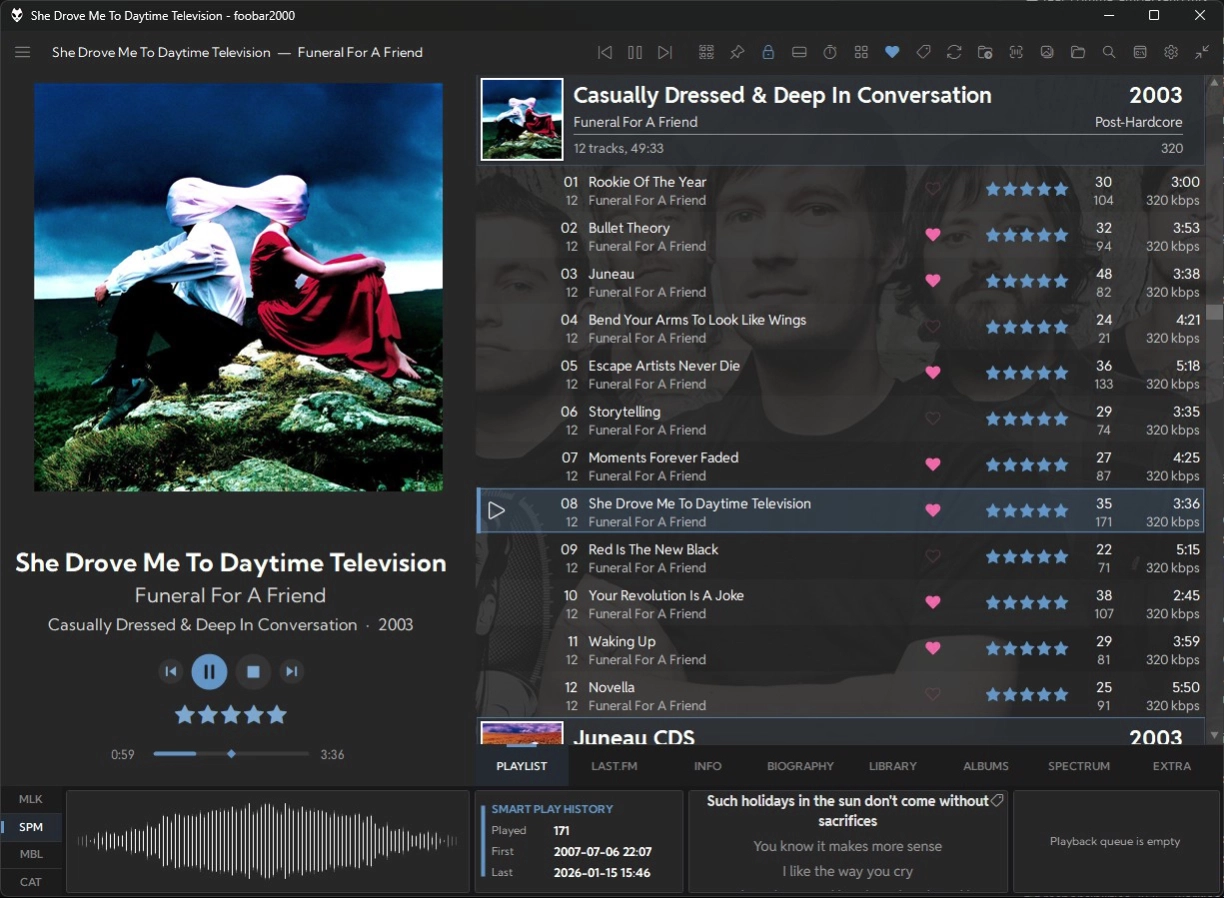Click the seek bar handle in the progress slider

coord(231,754)
